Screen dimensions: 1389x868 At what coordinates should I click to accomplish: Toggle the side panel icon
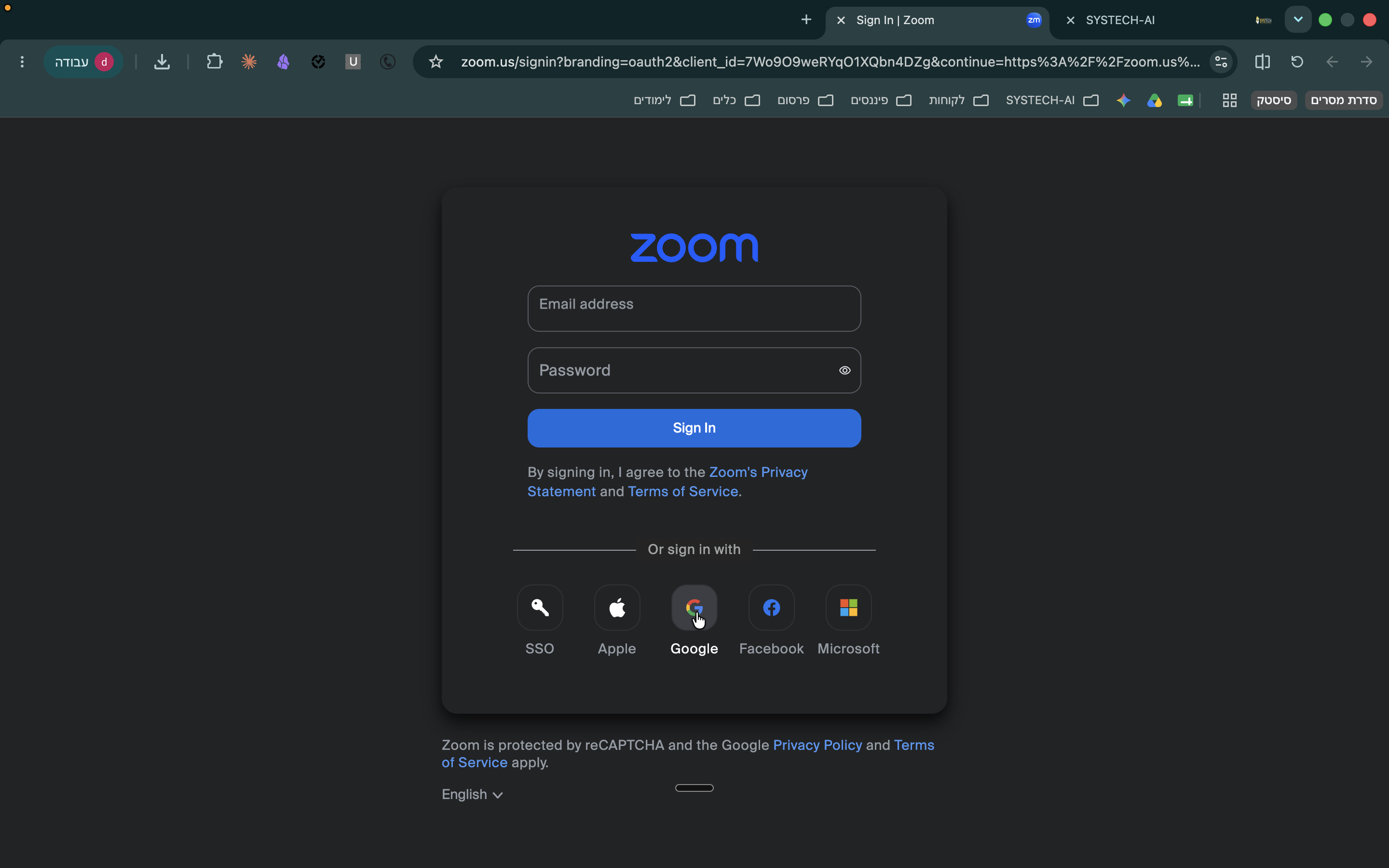(1262, 61)
